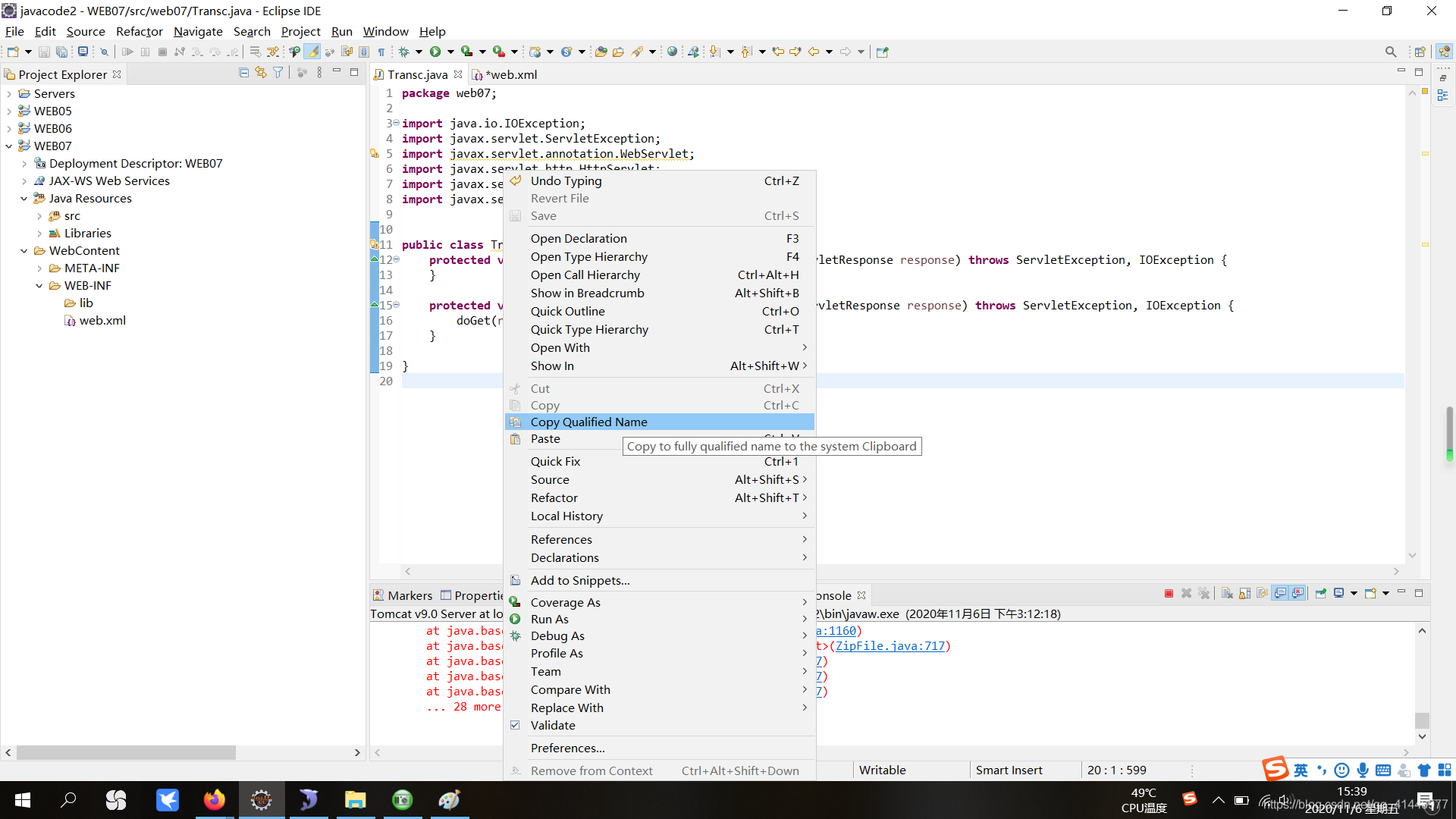Toggle Show Console on standard output change
Image resolution: width=1456 pixels, height=819 pixels.
point(1280,594)
